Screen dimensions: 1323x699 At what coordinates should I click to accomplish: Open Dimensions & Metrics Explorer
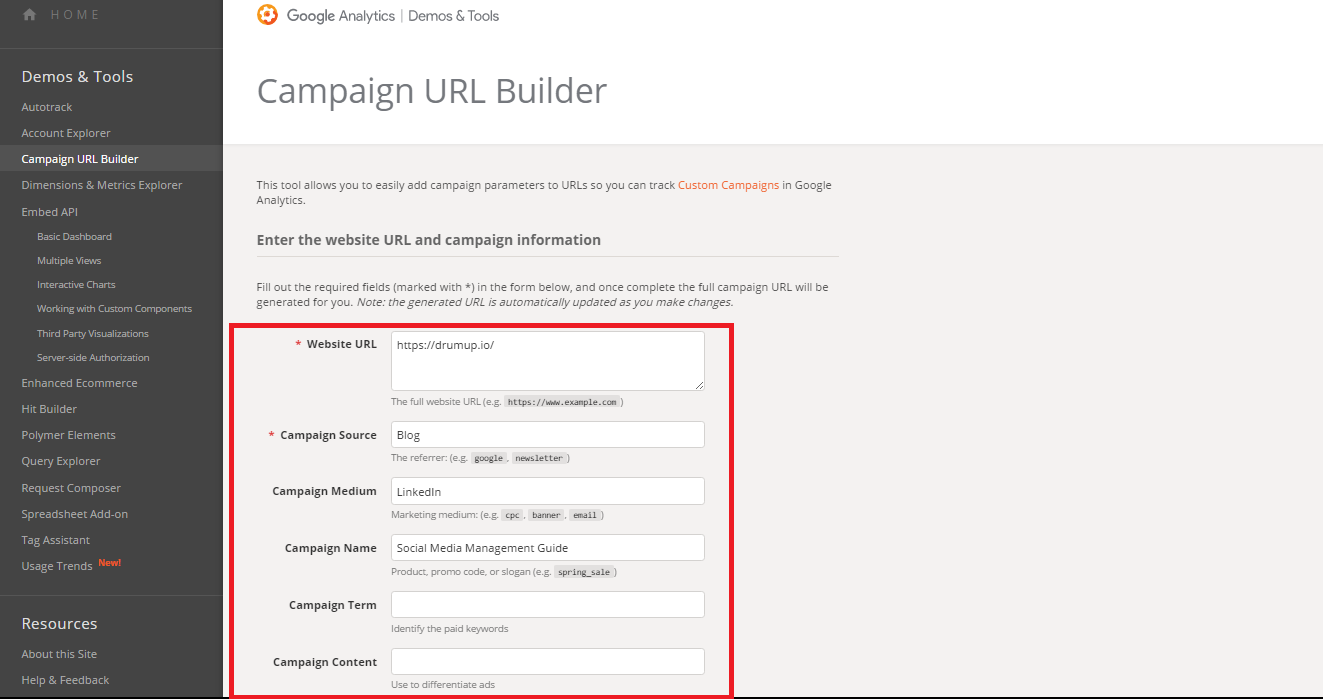[x=102, y=185]
